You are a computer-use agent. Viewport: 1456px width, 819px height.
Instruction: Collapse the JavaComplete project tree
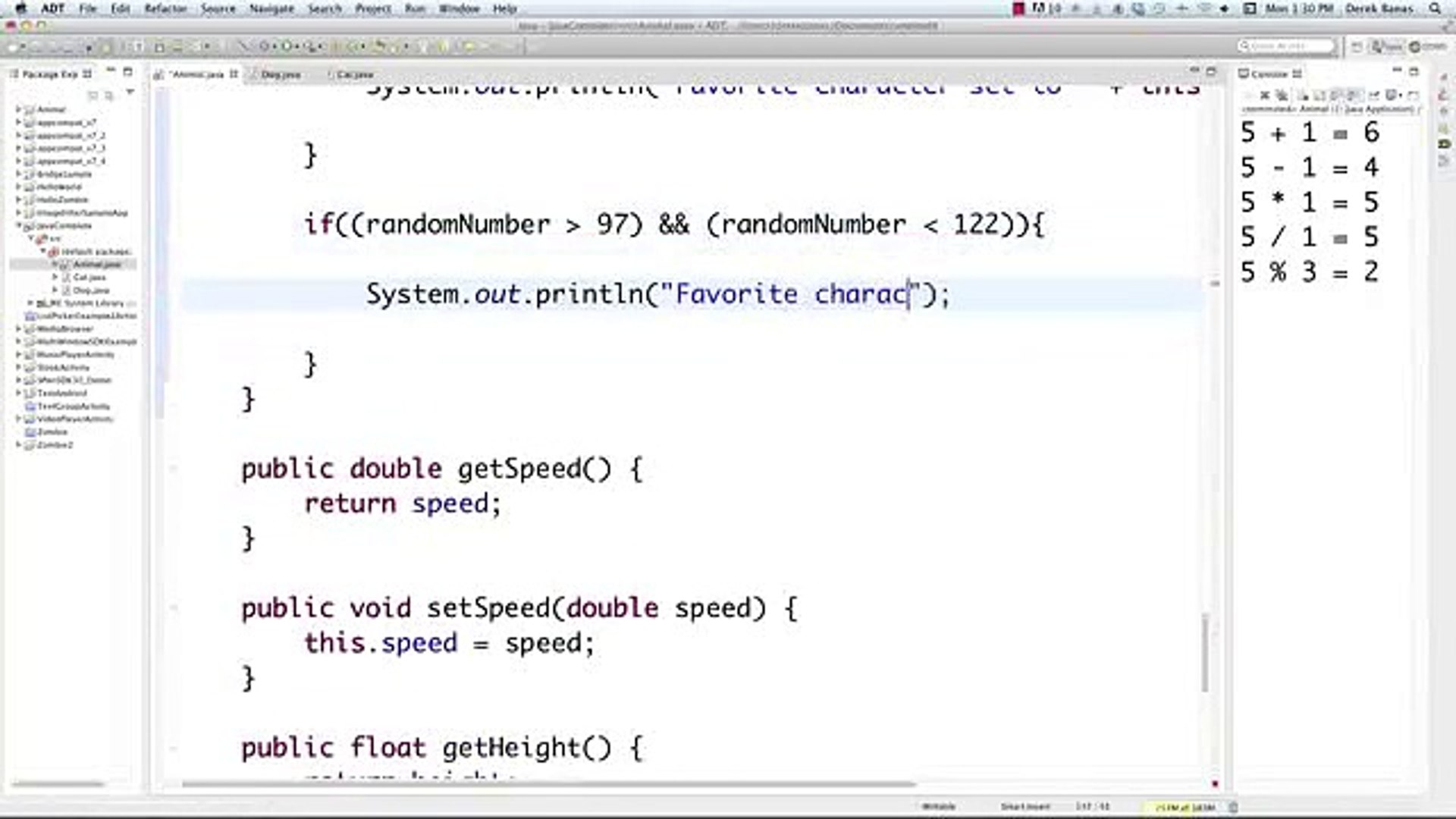[x=17, y=225]
